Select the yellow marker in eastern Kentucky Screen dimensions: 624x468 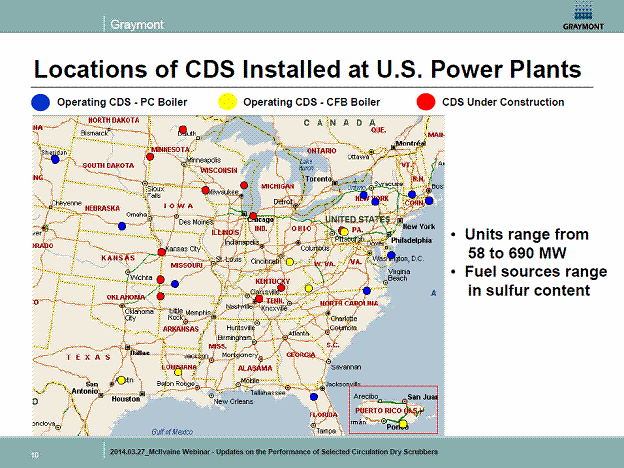click(309, 288)
